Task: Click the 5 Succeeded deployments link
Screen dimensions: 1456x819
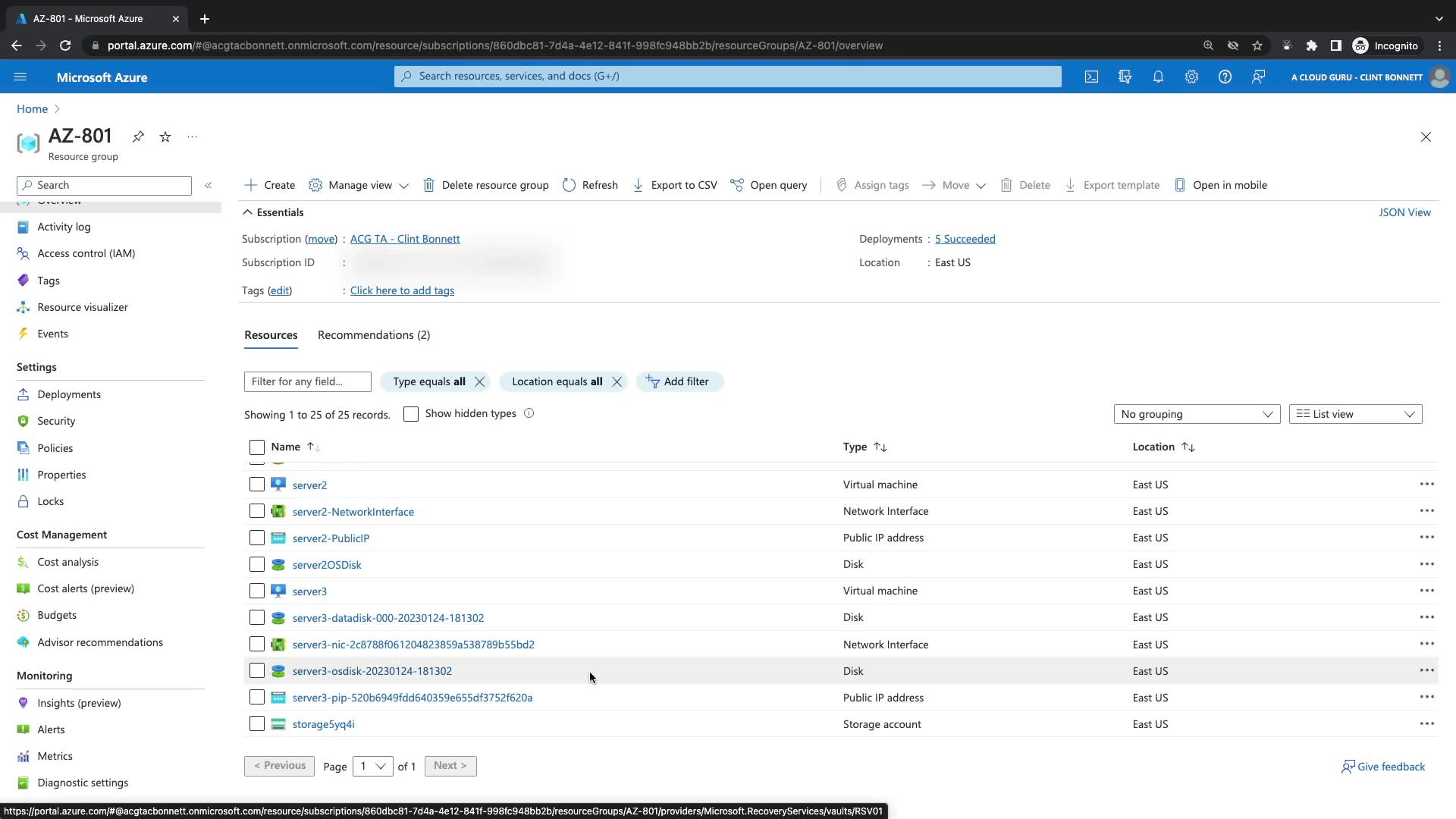Action: click(x=965, y=239)
